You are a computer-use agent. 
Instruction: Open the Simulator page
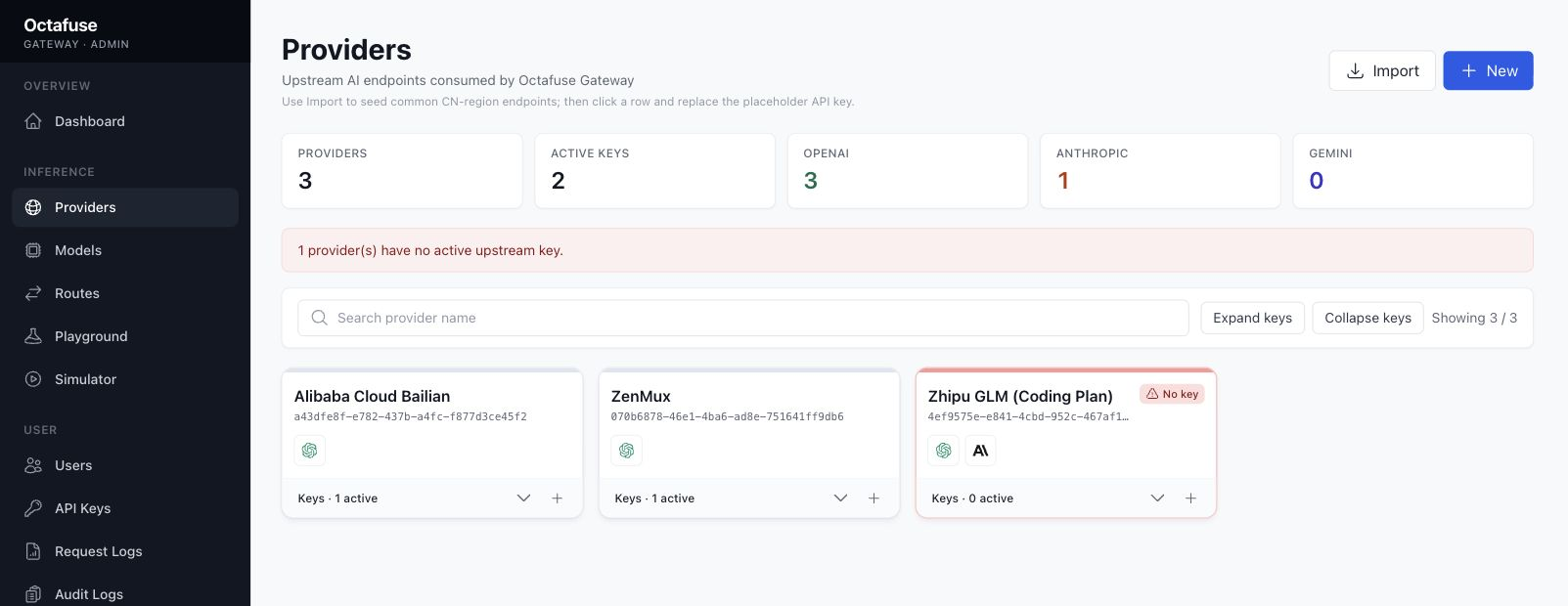pyautogui.click(x=125, y=379)
